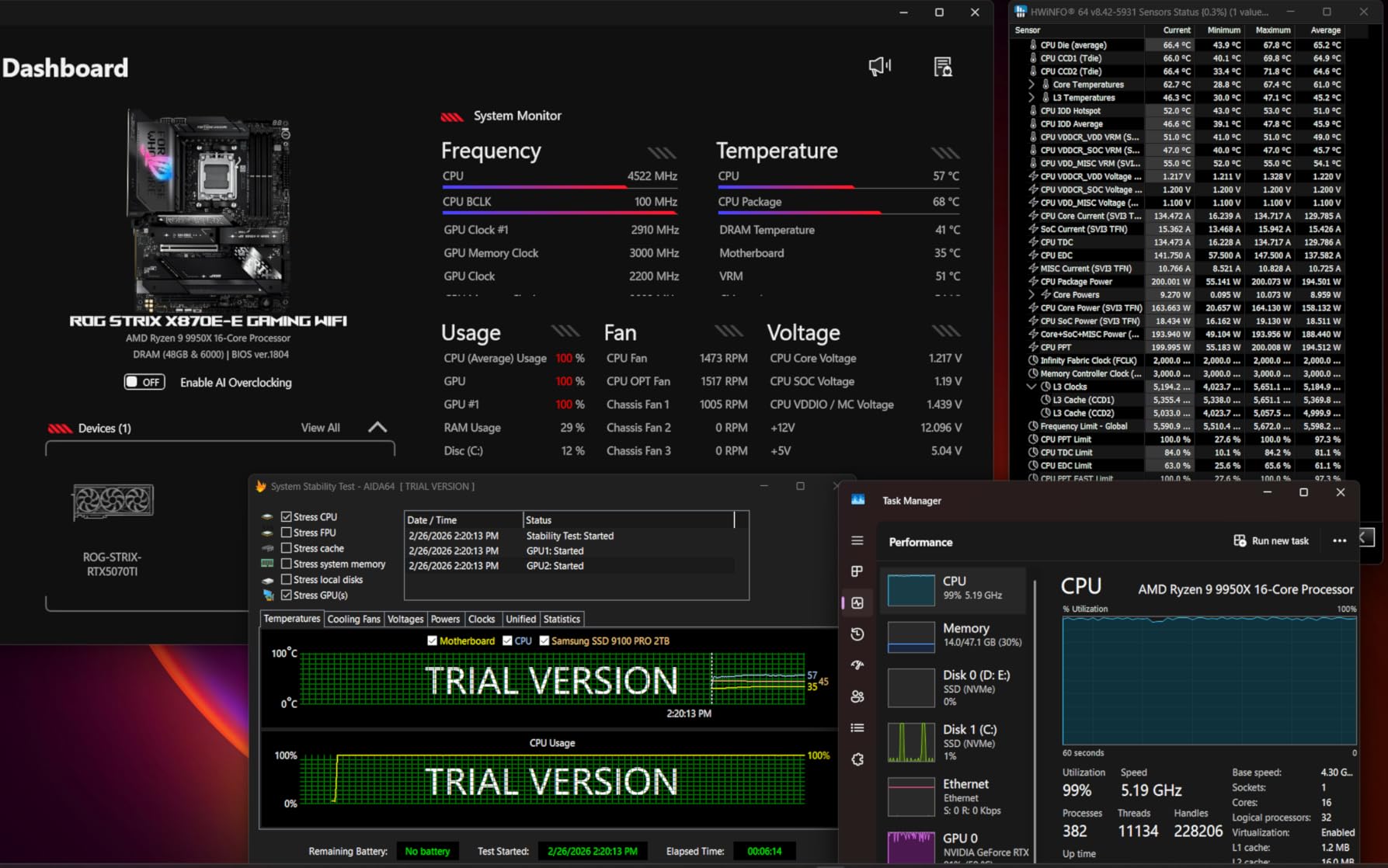Go to Processes page in Task Manager sidebar
The width and height of the screenshot is (1388, 868).
click(857, 571)
